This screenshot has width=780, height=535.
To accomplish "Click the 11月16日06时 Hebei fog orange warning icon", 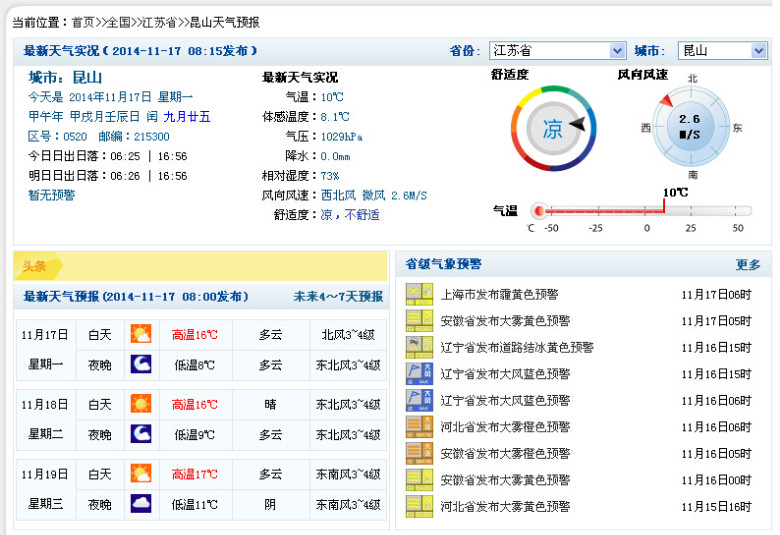I will [418, 427].
